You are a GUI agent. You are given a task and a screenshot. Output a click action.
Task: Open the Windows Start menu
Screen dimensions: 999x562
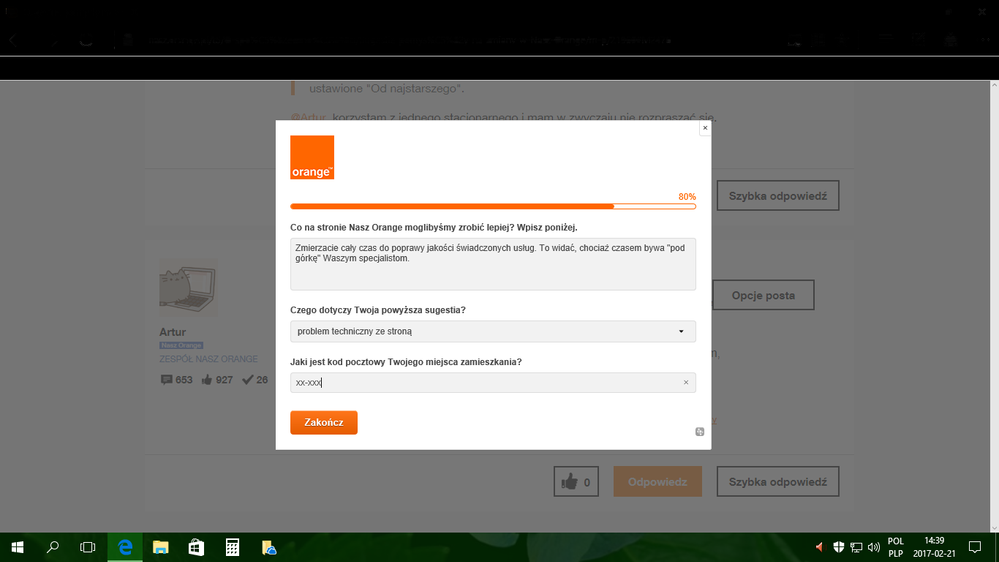[x=18, y=547]
